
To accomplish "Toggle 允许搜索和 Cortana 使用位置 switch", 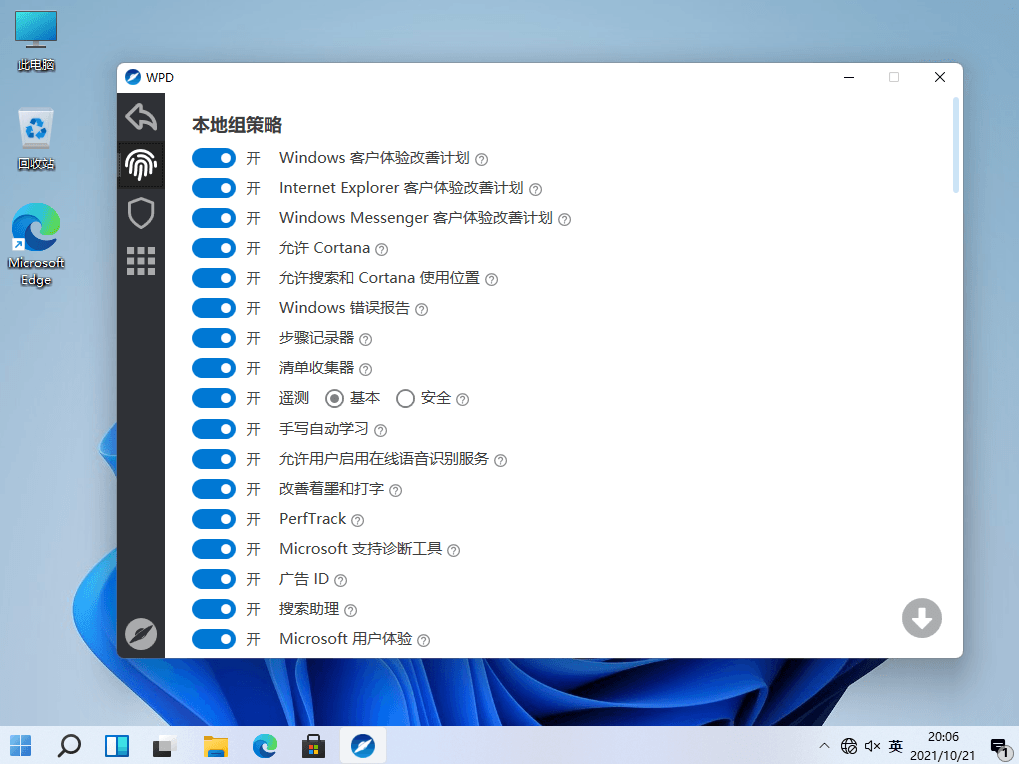I will [x=214, y=278].
